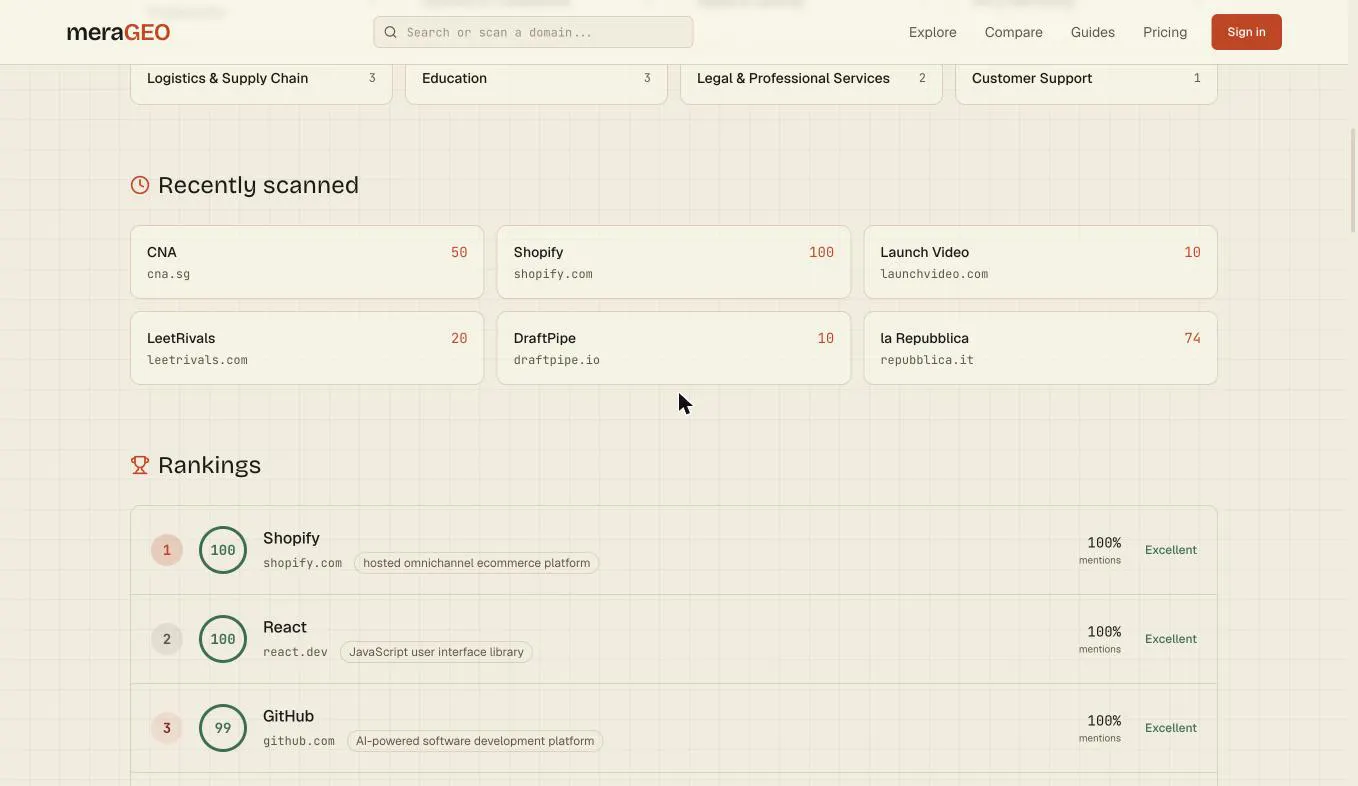This screenshot has height=786, width=1358.
Task: Click the hosted omnichannel ecommerce platform tag
Action: pos(476,563)
